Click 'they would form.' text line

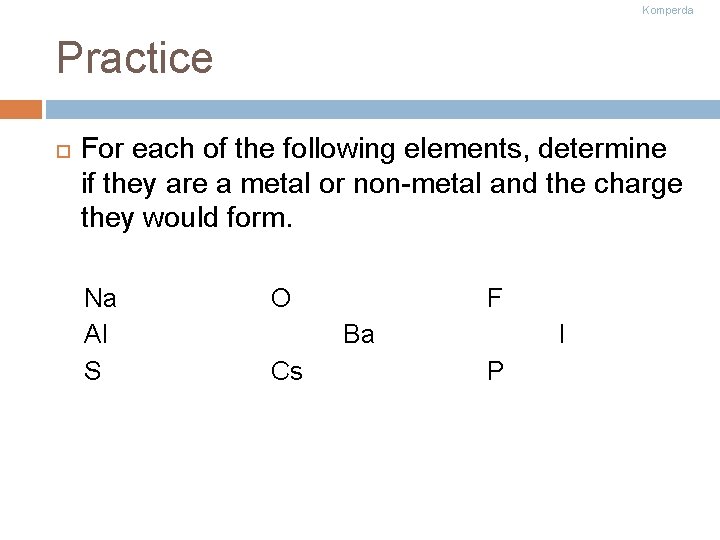coord(186,219)
